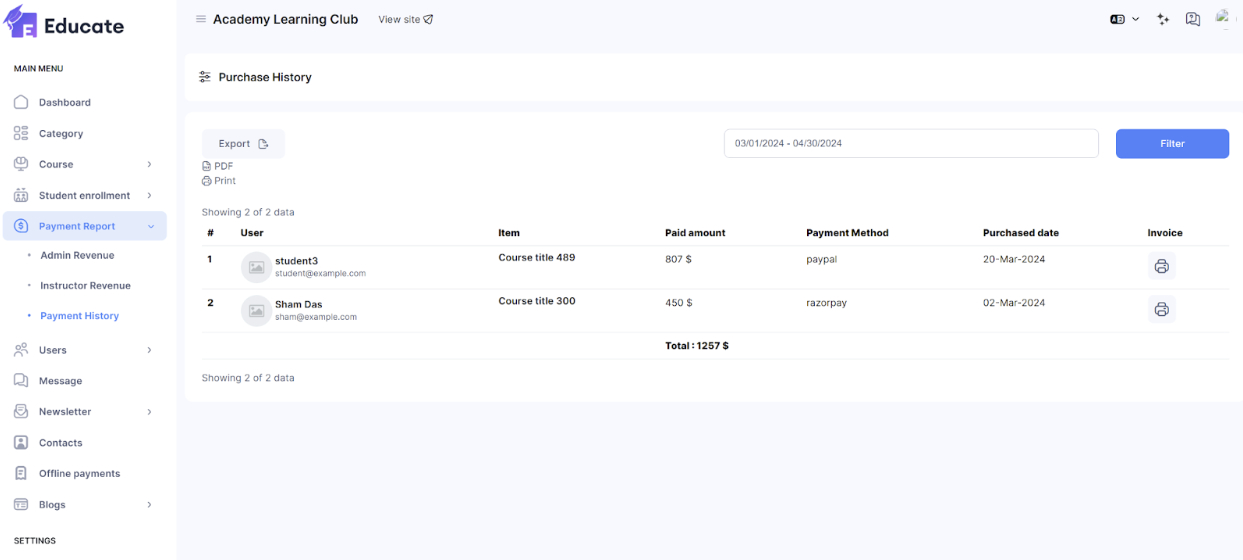This screenshot has height=560, width=1243.
Task: Open the AI sparkle assistant icon
Action: (1163, 19)
